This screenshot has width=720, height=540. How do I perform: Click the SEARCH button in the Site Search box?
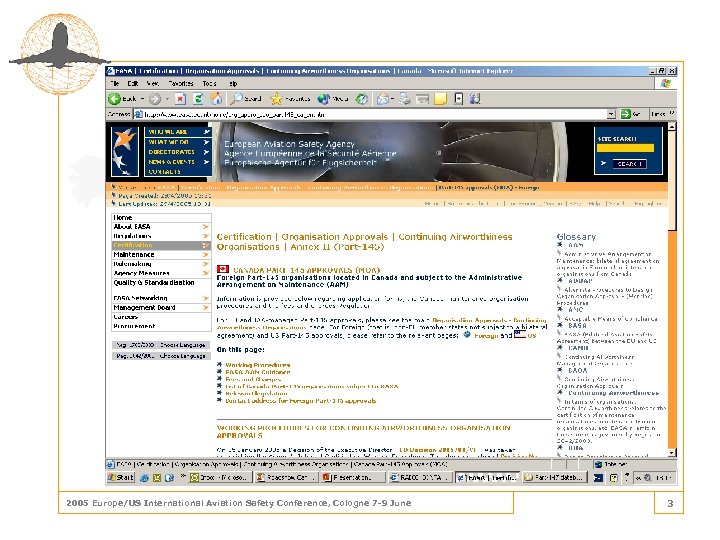pos(630,164)
